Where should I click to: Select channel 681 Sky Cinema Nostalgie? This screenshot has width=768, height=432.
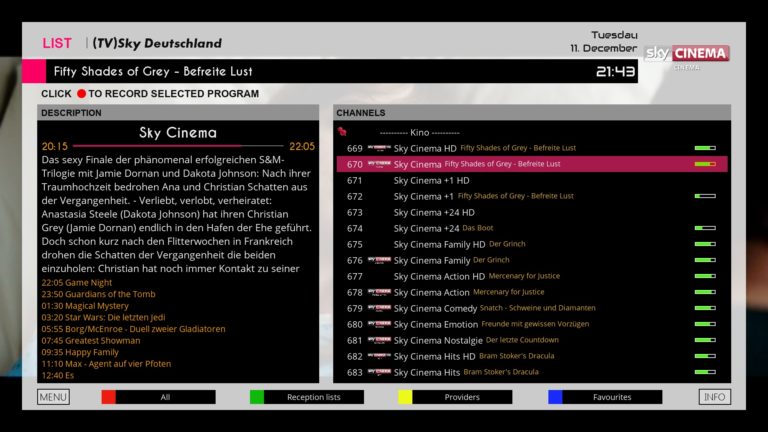pyautogui.click(x=532, y=340)
